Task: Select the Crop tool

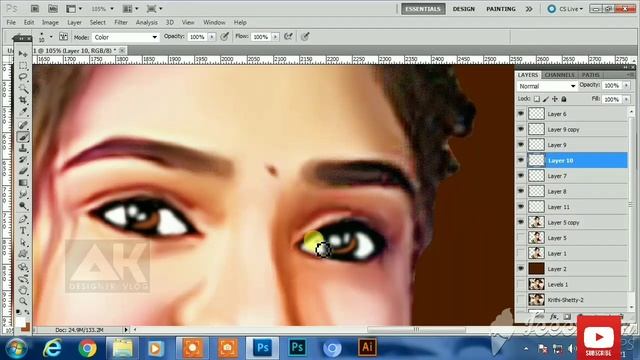Action: [x=23, y=100]
